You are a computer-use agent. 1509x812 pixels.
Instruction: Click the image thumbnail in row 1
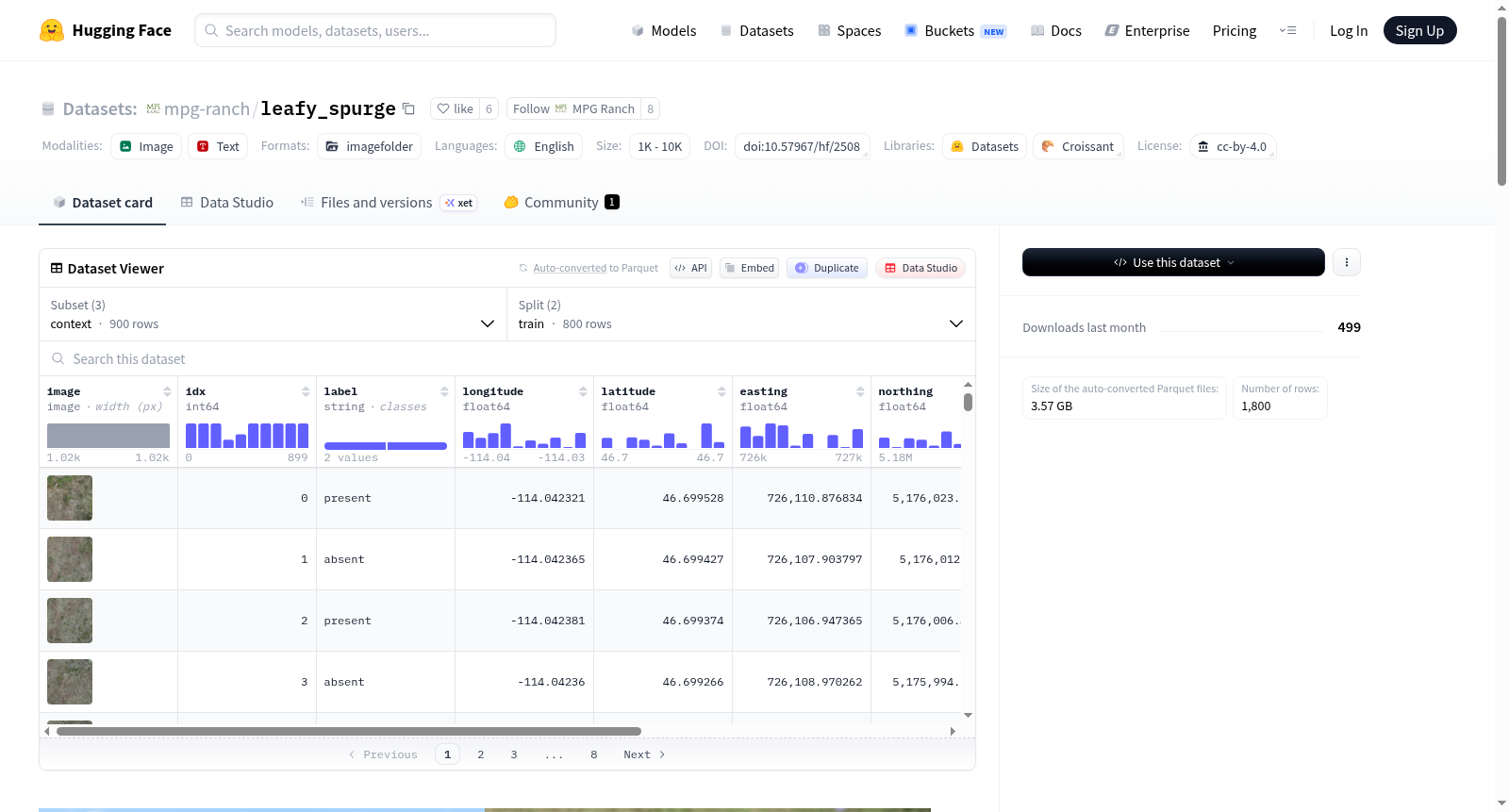click(x=70, y=559)
